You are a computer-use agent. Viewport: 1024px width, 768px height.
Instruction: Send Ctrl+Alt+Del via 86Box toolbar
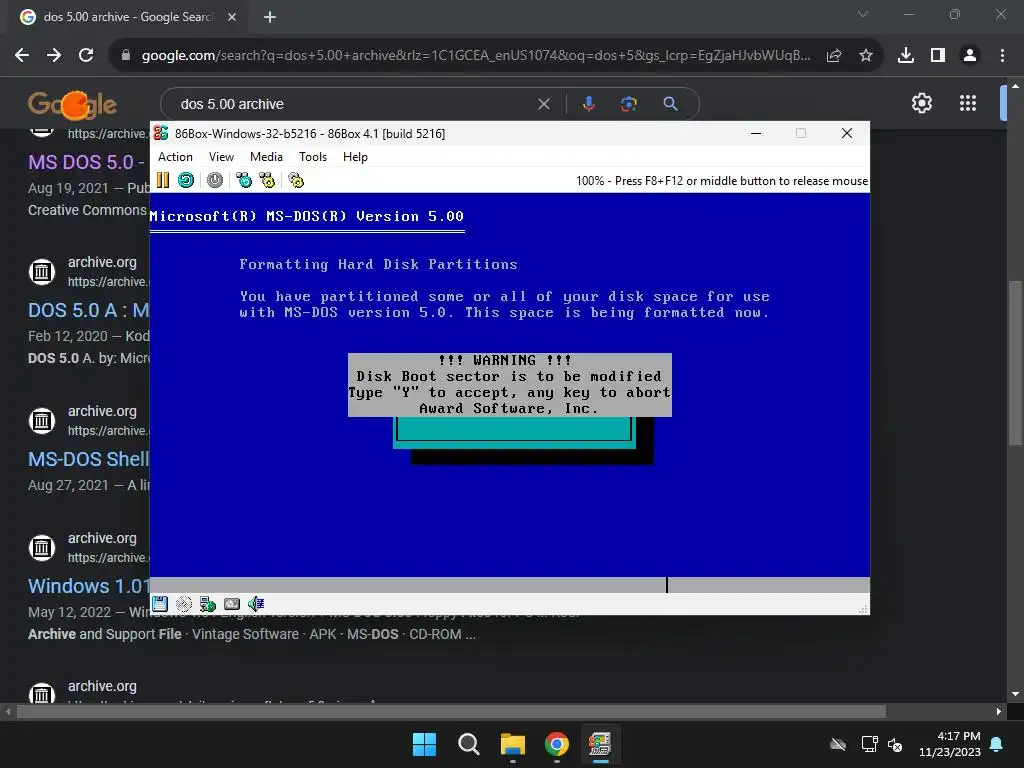[x=244, y=180]
